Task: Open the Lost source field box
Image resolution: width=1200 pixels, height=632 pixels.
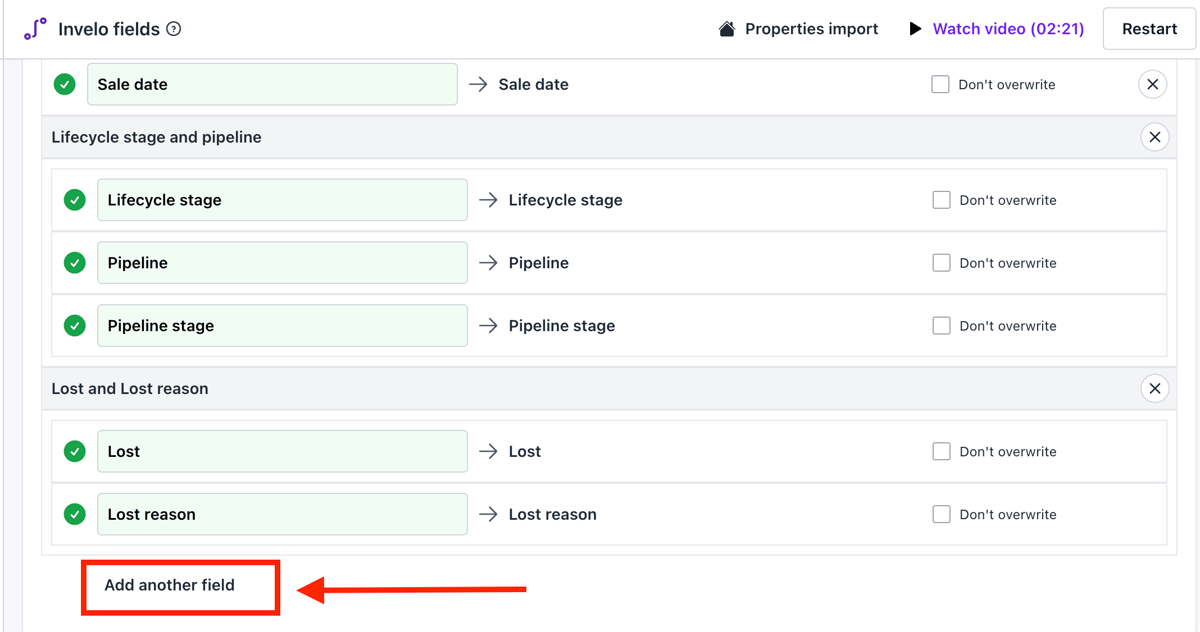Action: pos(282,452)
